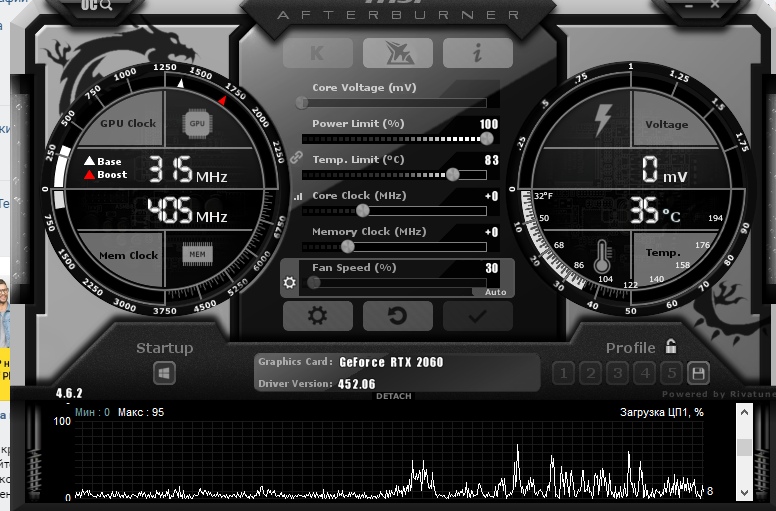This screenshot has height=511, width=776.
Task: Click the 405 MHz memory clock readout
Action: point(188,210)
